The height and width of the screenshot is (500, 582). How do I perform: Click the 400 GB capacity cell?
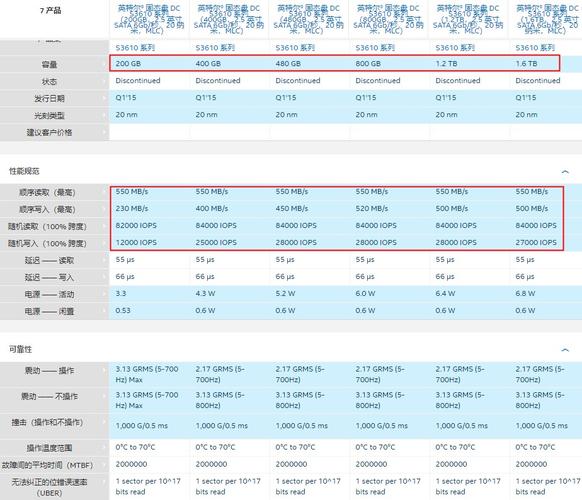208,64
